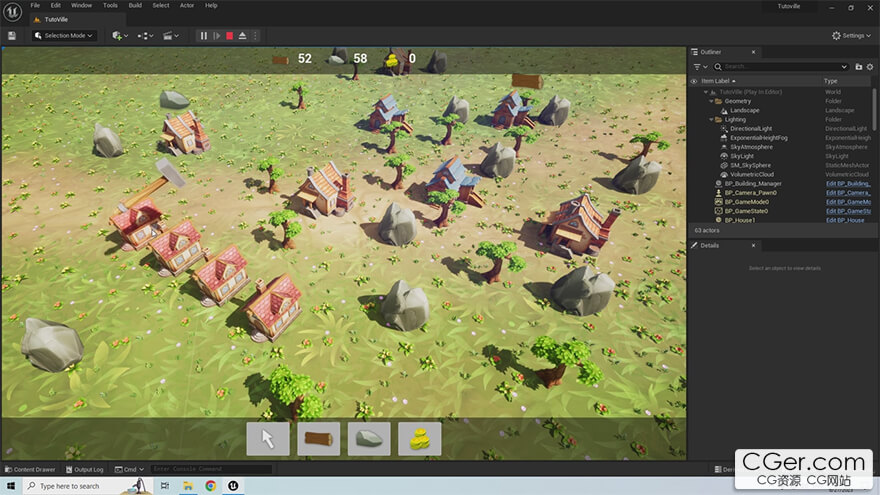
Task: Click the wood resource counter showing 52
Action: tap(304, 58)
